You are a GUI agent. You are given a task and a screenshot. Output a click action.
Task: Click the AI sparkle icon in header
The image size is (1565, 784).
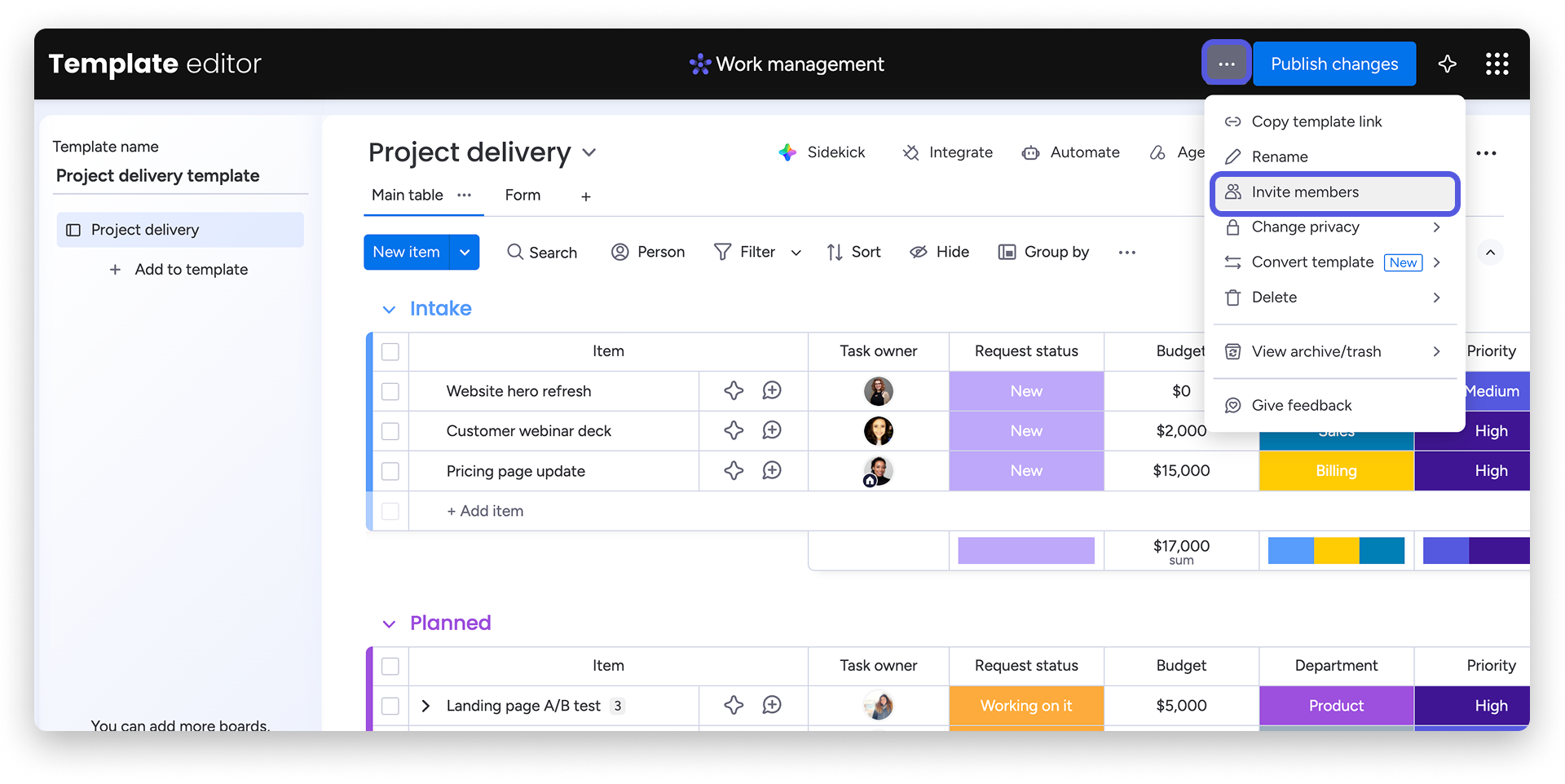tap(1447, 64)
